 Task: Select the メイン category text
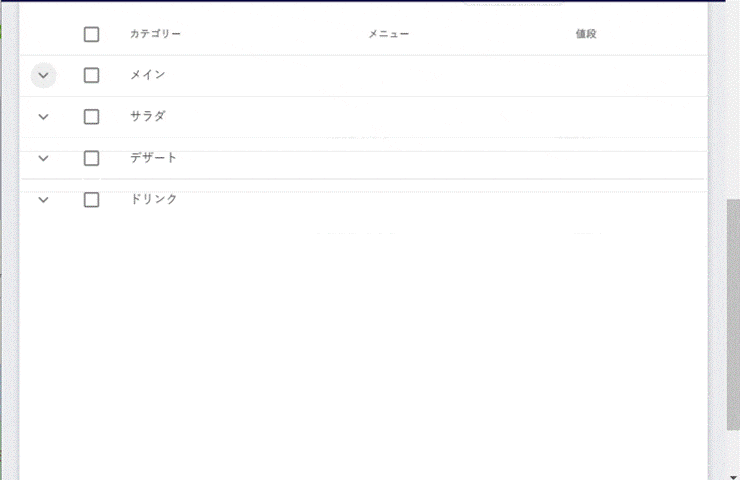tap(148, 75)
